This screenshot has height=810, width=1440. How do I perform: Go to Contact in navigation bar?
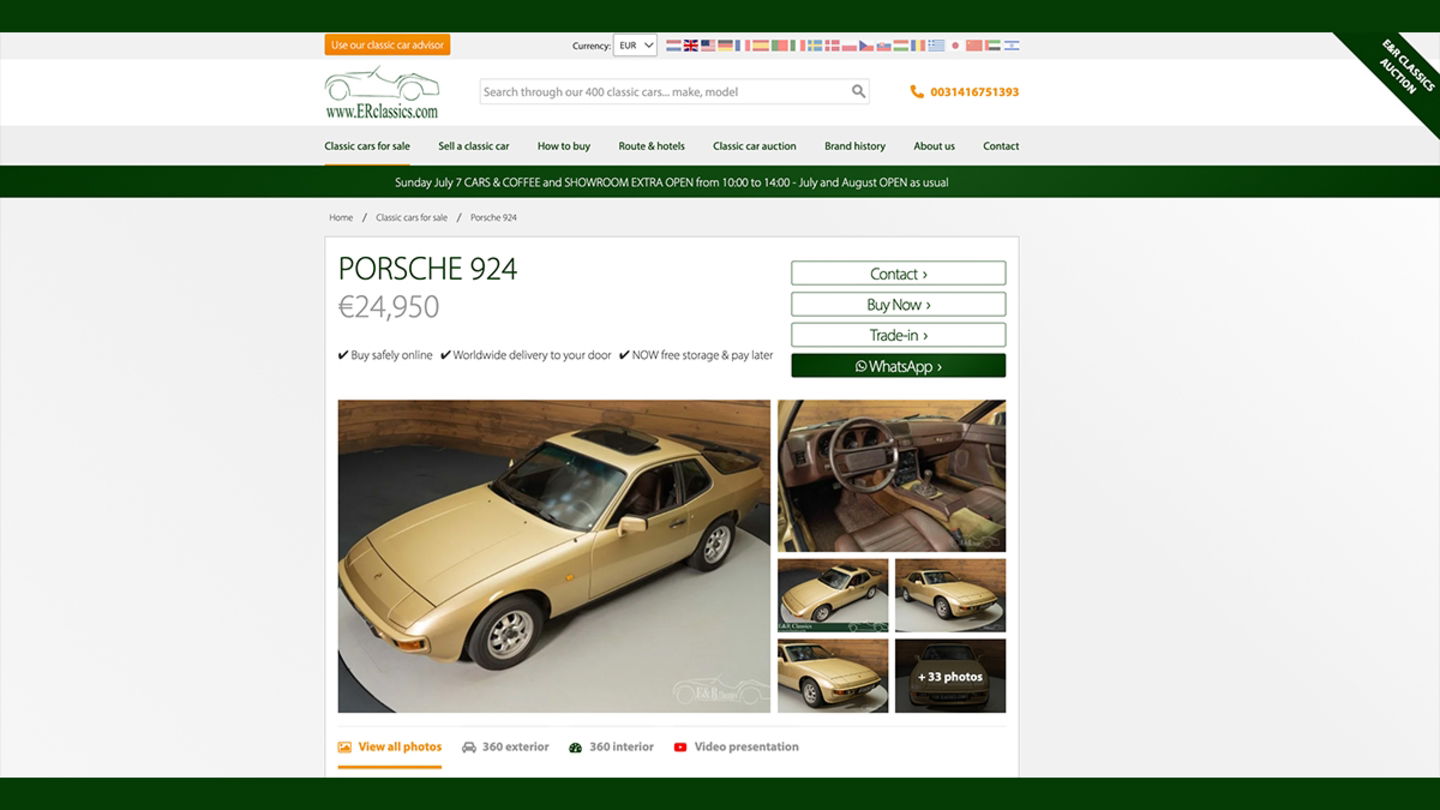(1001, 146)
